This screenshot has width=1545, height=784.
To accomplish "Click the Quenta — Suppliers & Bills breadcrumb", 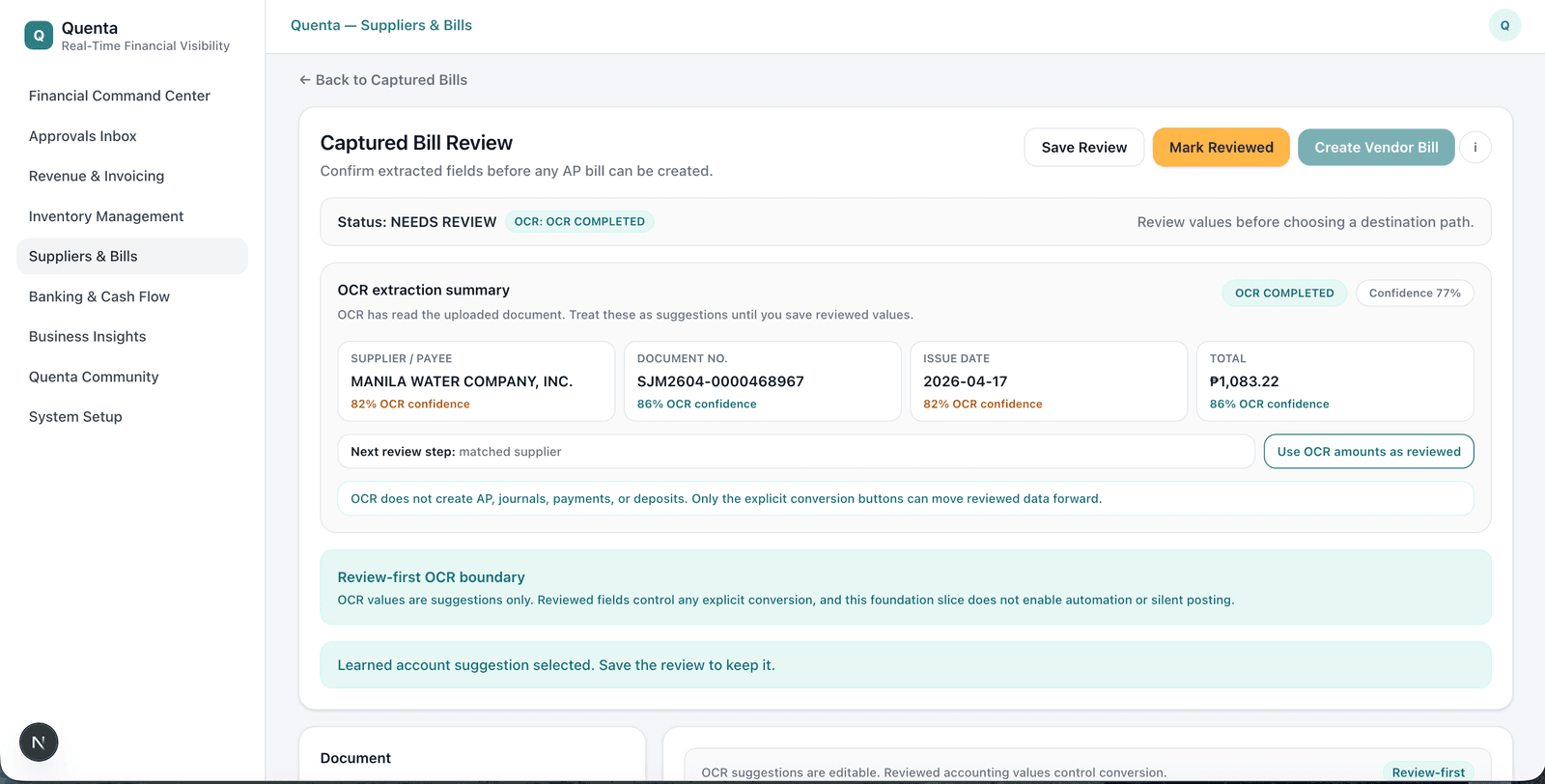I will point(381,25).
